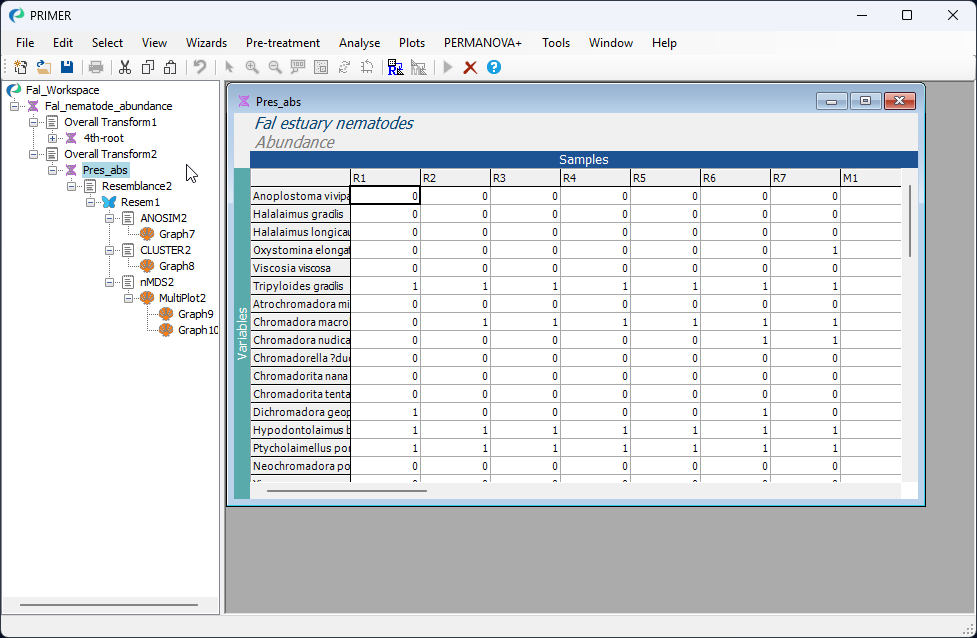Select Graph8 in the workspace tree
The width and height of the screenshot is (977, 638).
pyautogui.click(x=176, y=266)
